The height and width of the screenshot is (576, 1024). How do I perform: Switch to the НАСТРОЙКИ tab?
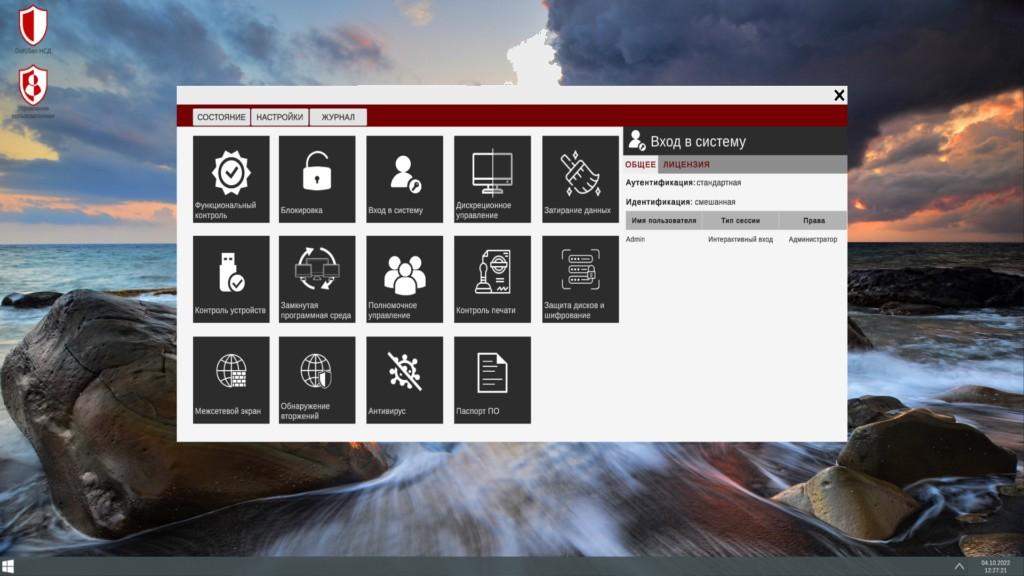click(x=279, y=117)
